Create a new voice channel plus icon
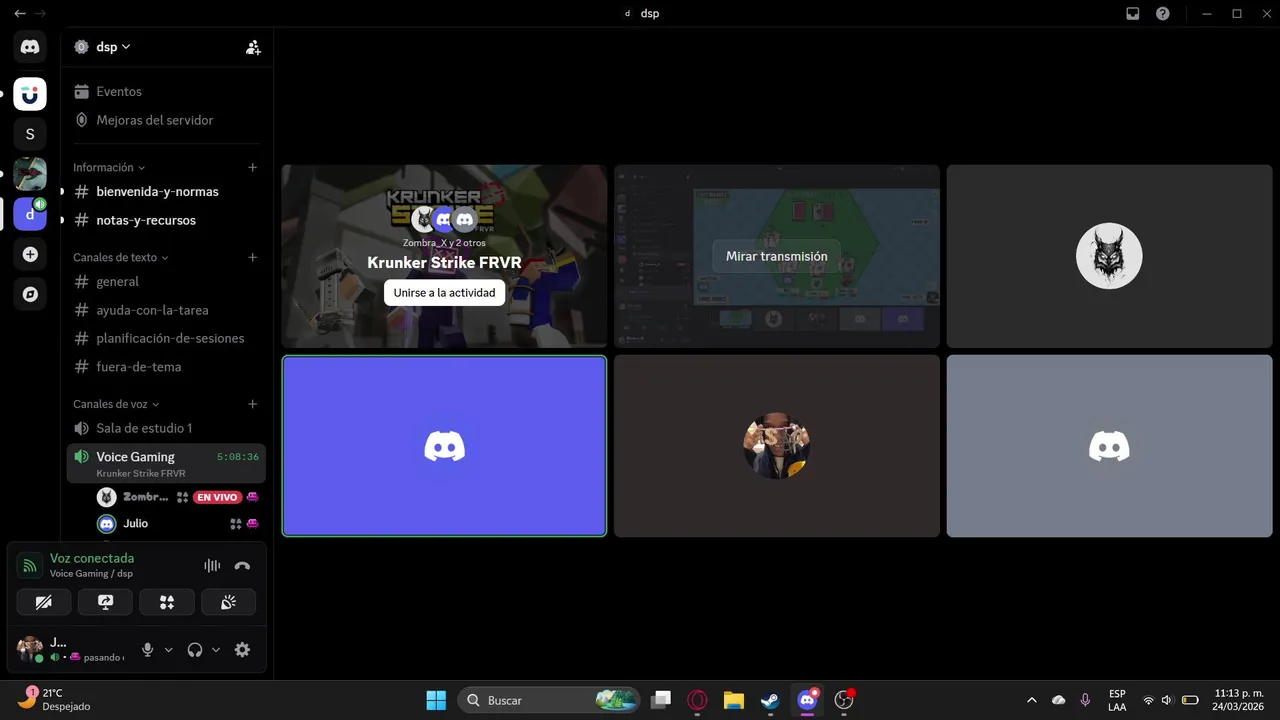Screen dimensions: 1280x720 pyautogui.click(x=253, y=404)
